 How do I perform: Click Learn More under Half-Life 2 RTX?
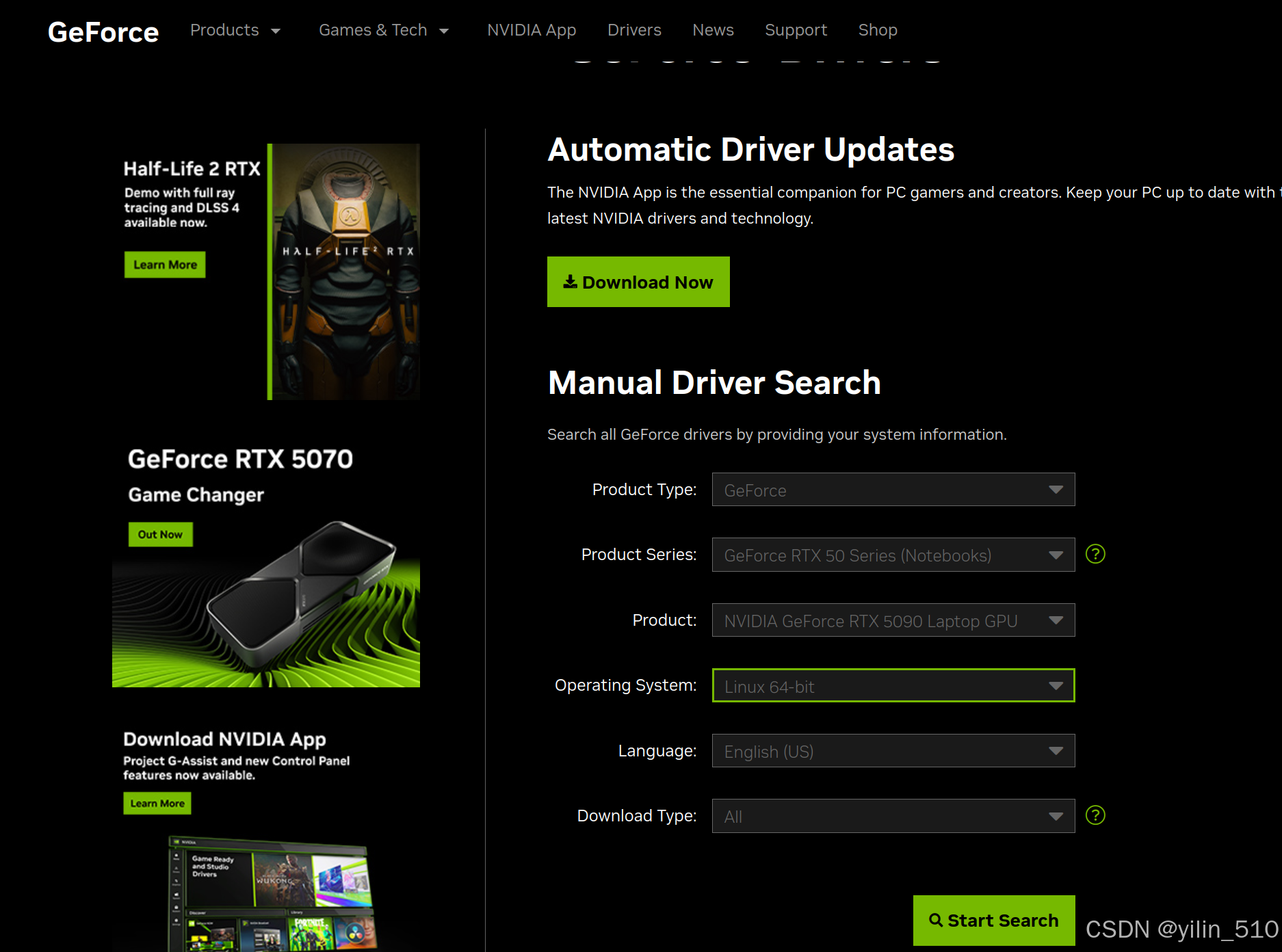165,265
